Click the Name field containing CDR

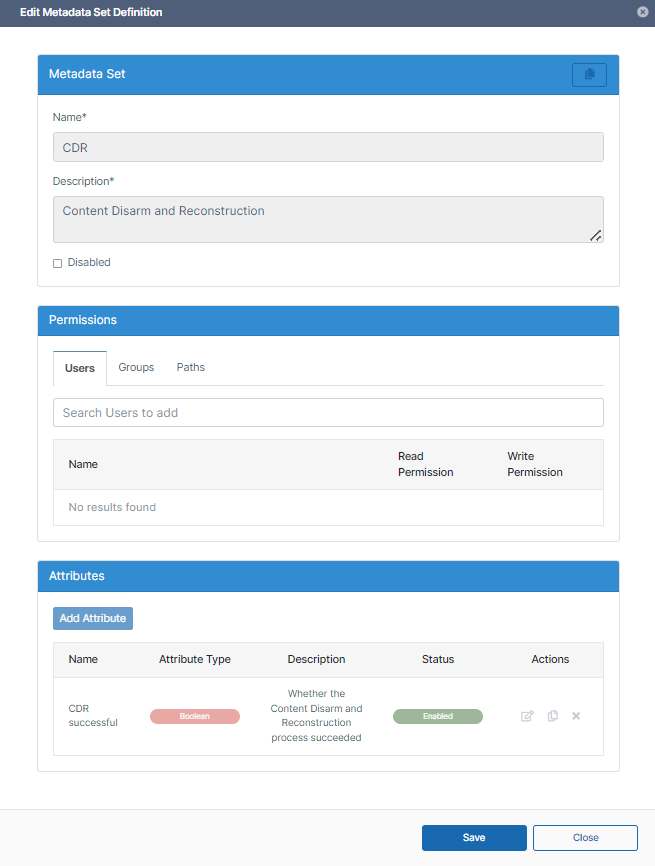(x=328, y=147)
